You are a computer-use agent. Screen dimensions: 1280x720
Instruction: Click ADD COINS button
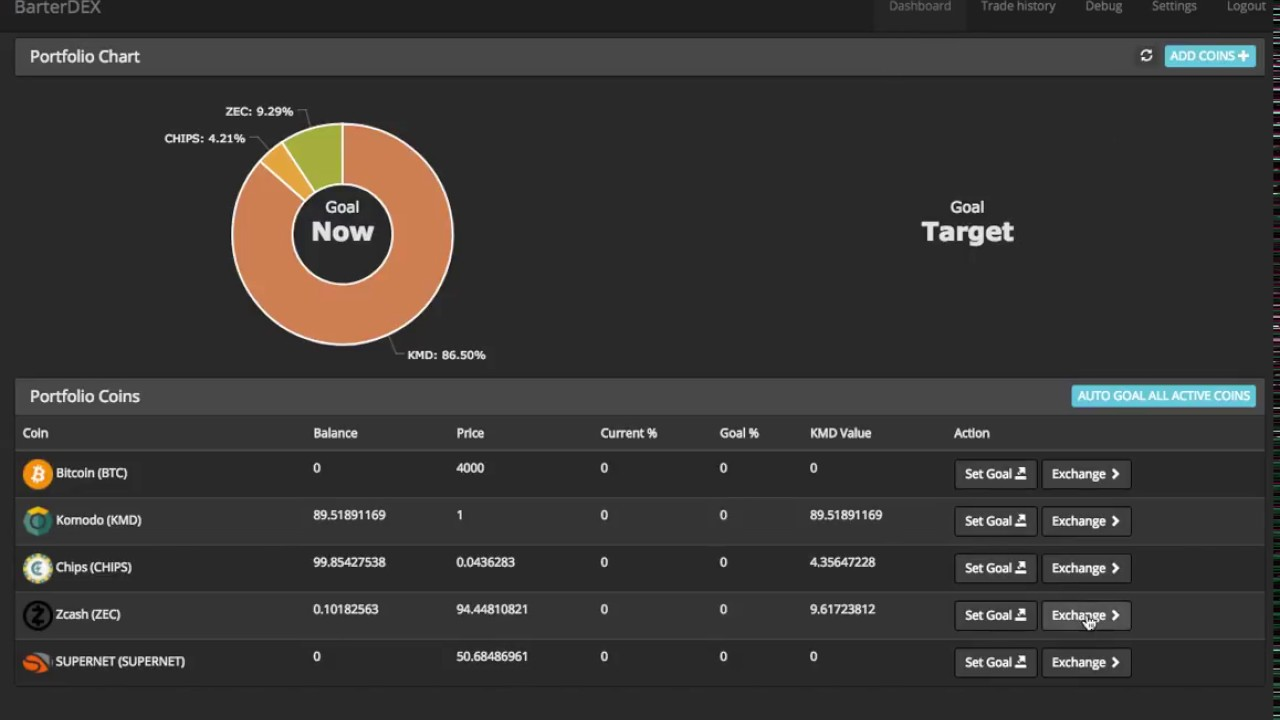[x=1210, y=56]
